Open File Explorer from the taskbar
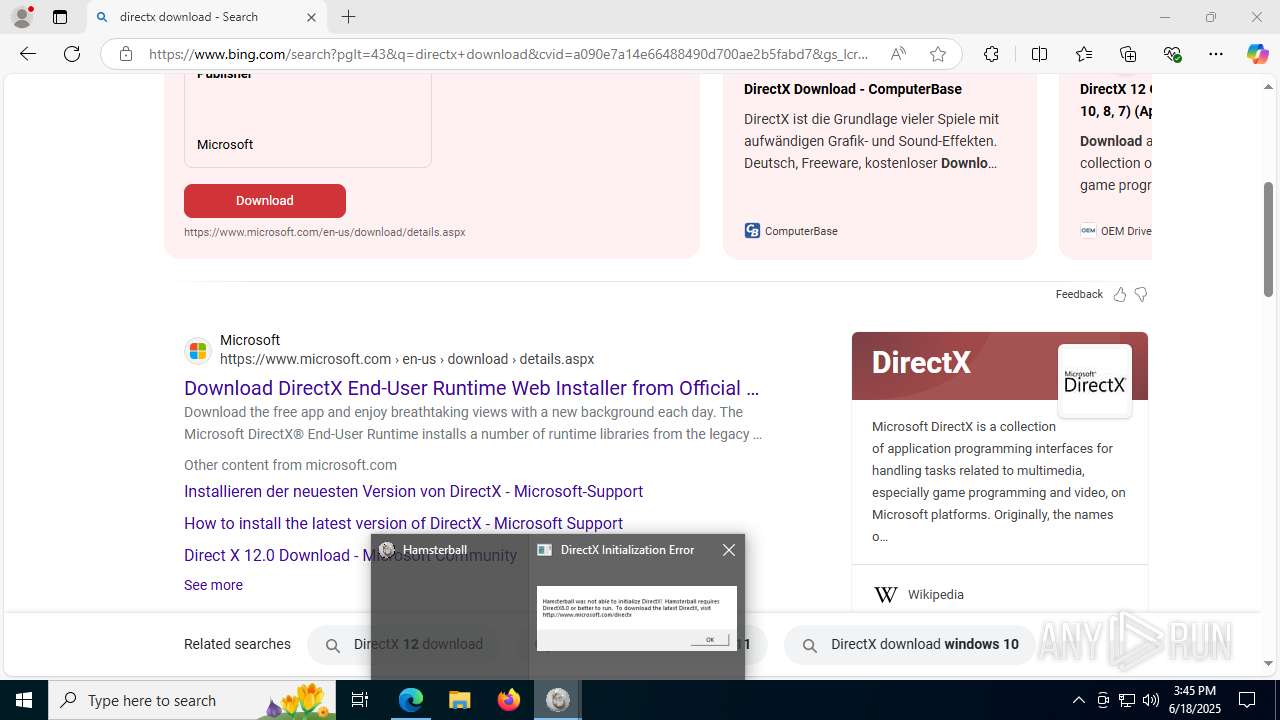The height and width of the screenshot is (720, 1280). pyautogui.click(x=460, y=700)
